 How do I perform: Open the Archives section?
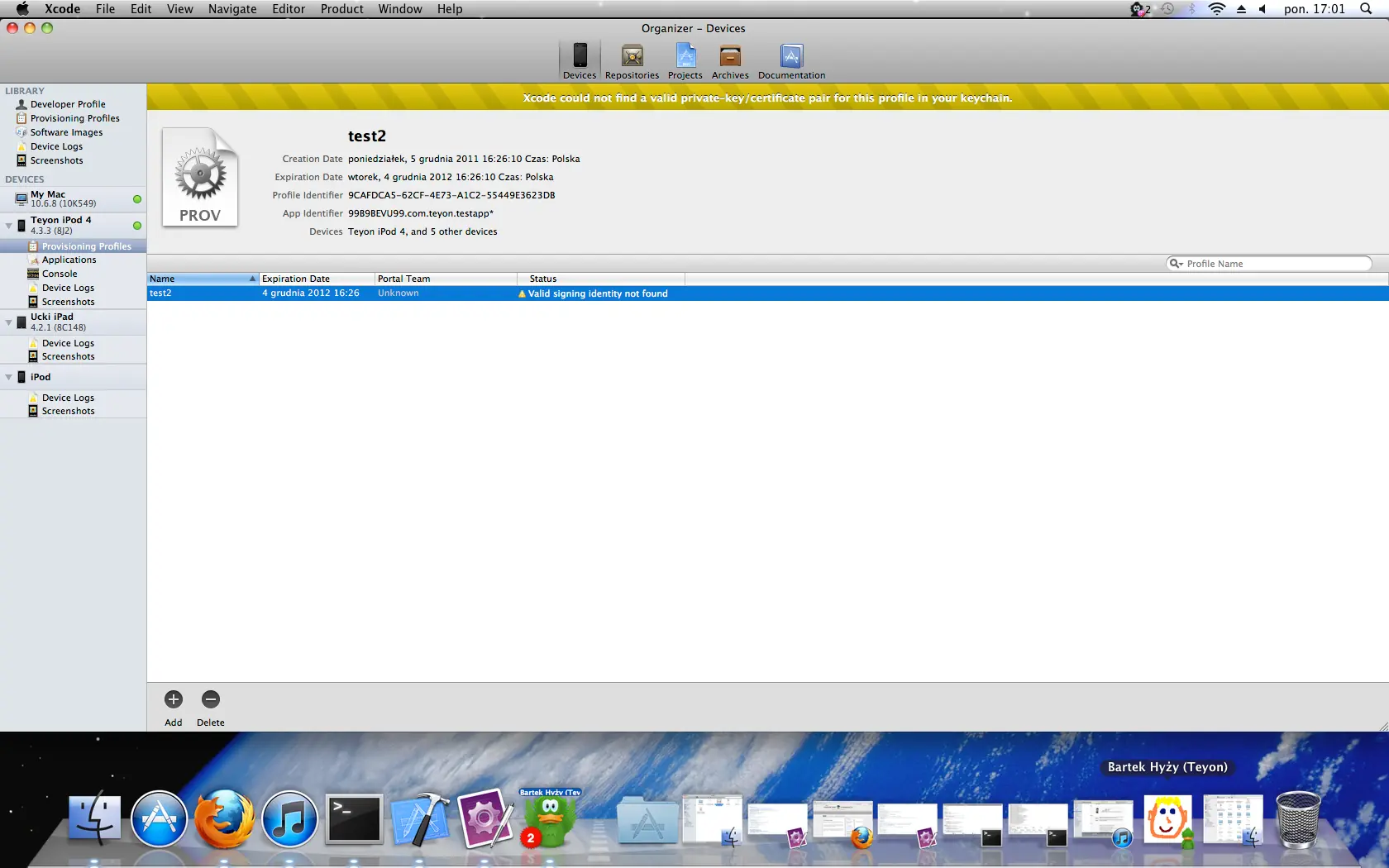729,61
